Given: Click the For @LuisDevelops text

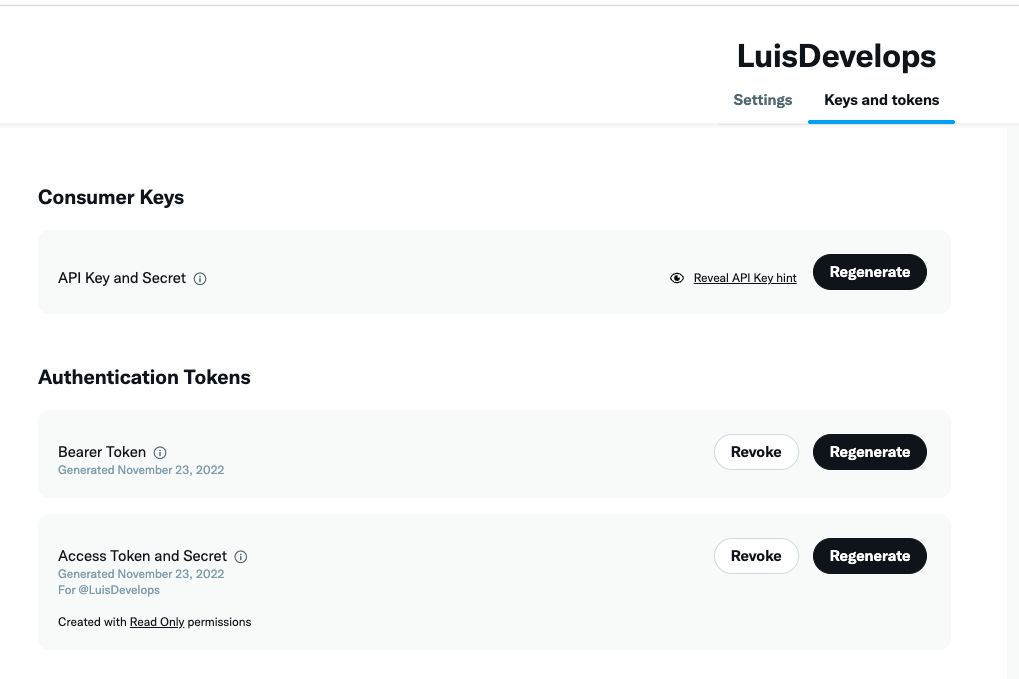Looking at the screenshot, I should click(109, 590).
